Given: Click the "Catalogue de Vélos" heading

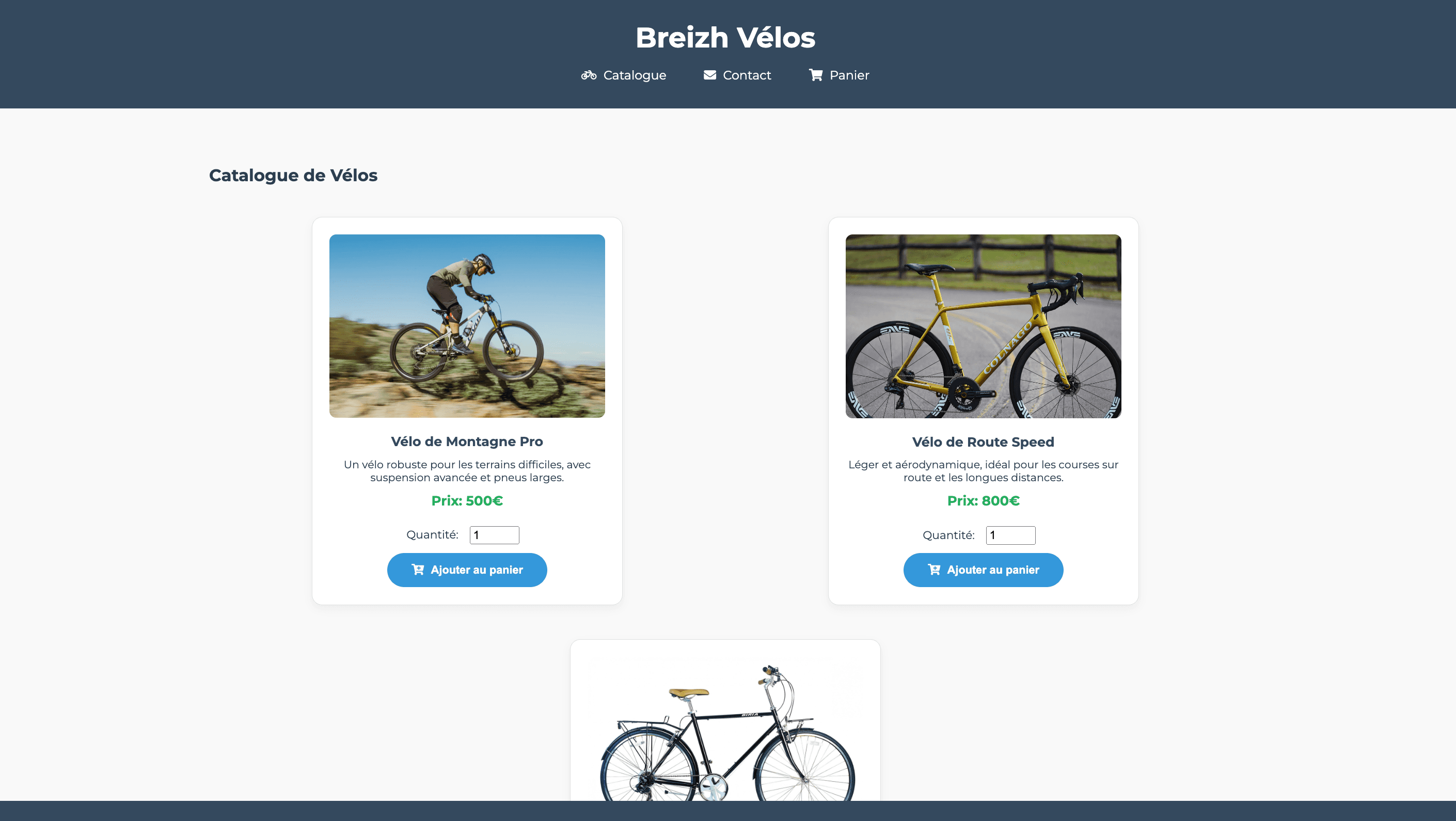Looking at the screenshot, I should (293, 175).
